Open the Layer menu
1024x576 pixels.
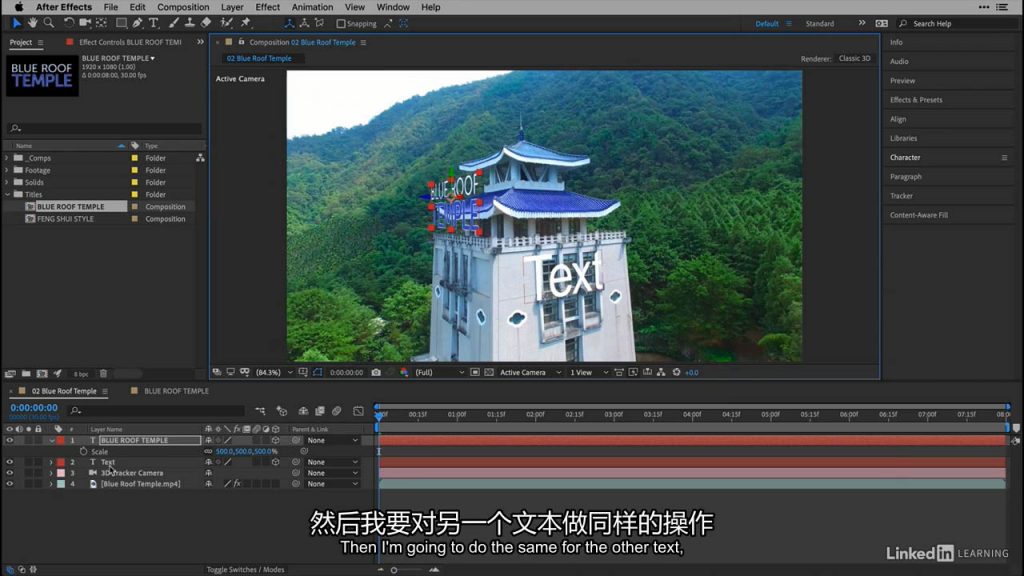(x=232, y=7)
